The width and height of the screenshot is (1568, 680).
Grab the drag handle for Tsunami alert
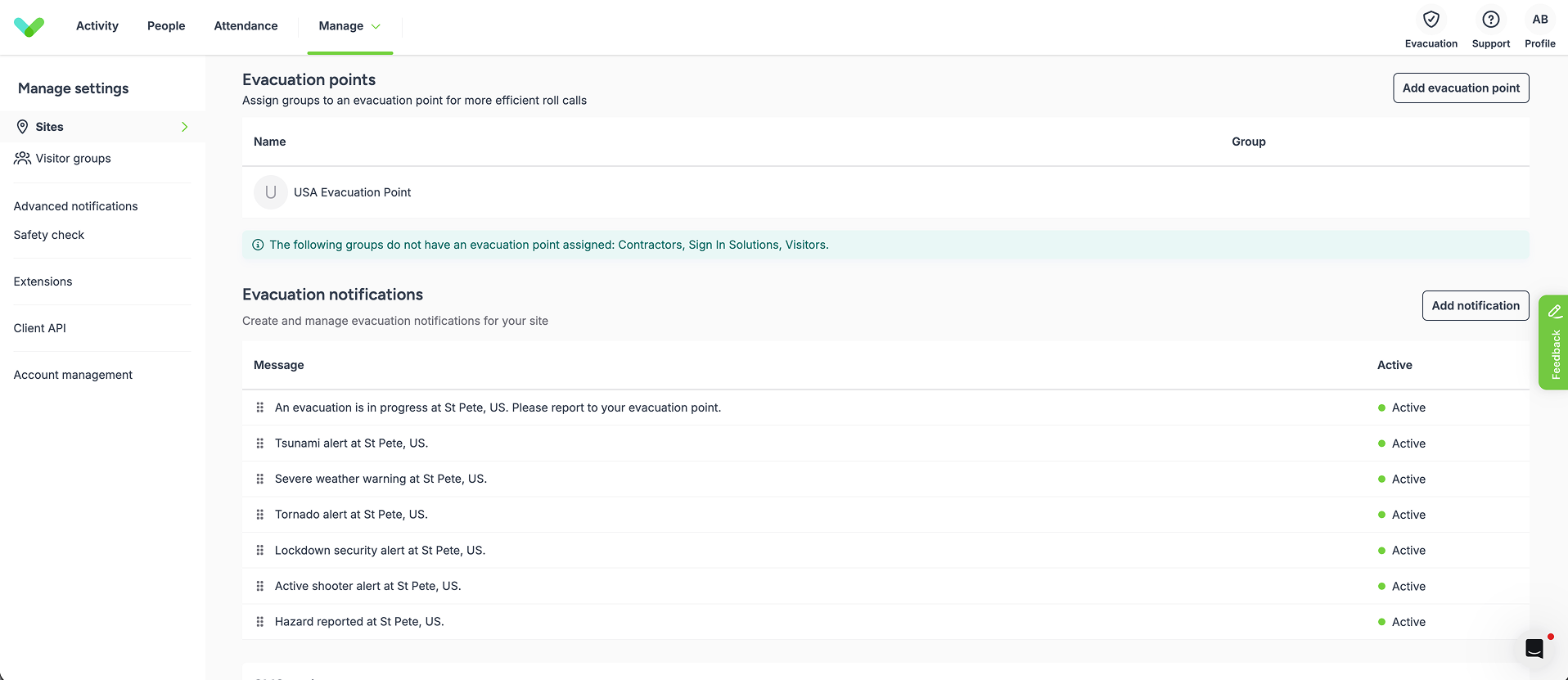[x=259, y=444]
